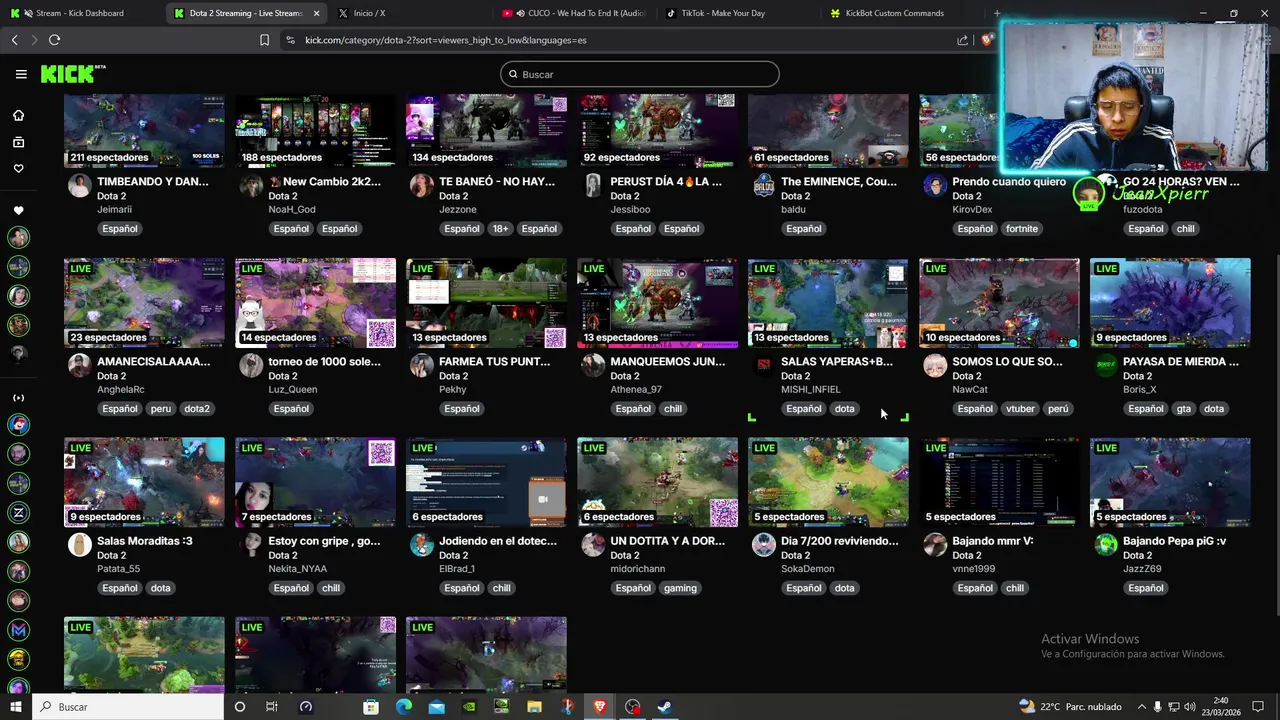Open NawCat channel avatar
This screenshot has height=720, width=1280.
coord(935,365)
